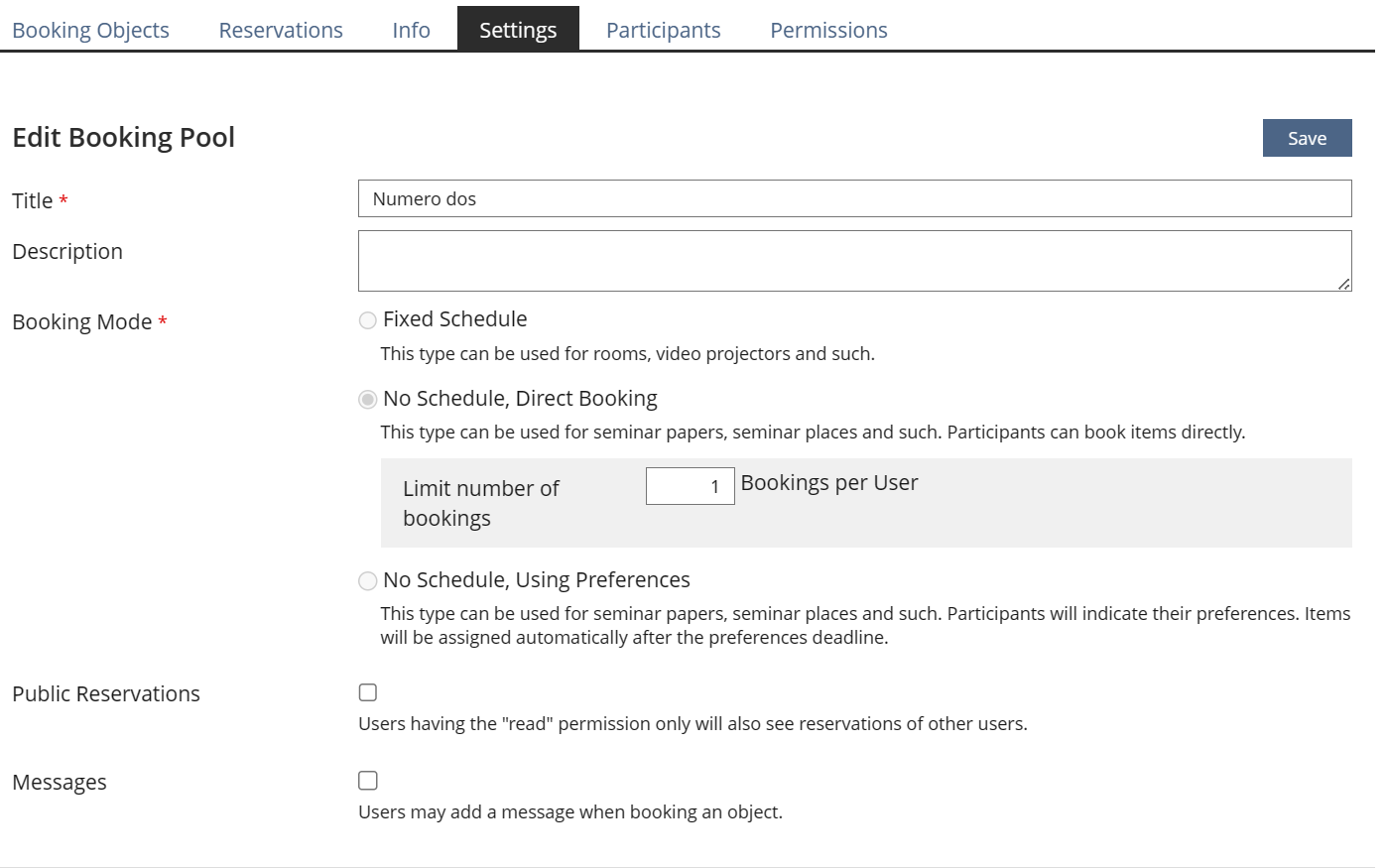1386x868 pixels.
Task: Choose No Schedule, Direct Booking radio button
Action: coord(368,400)
